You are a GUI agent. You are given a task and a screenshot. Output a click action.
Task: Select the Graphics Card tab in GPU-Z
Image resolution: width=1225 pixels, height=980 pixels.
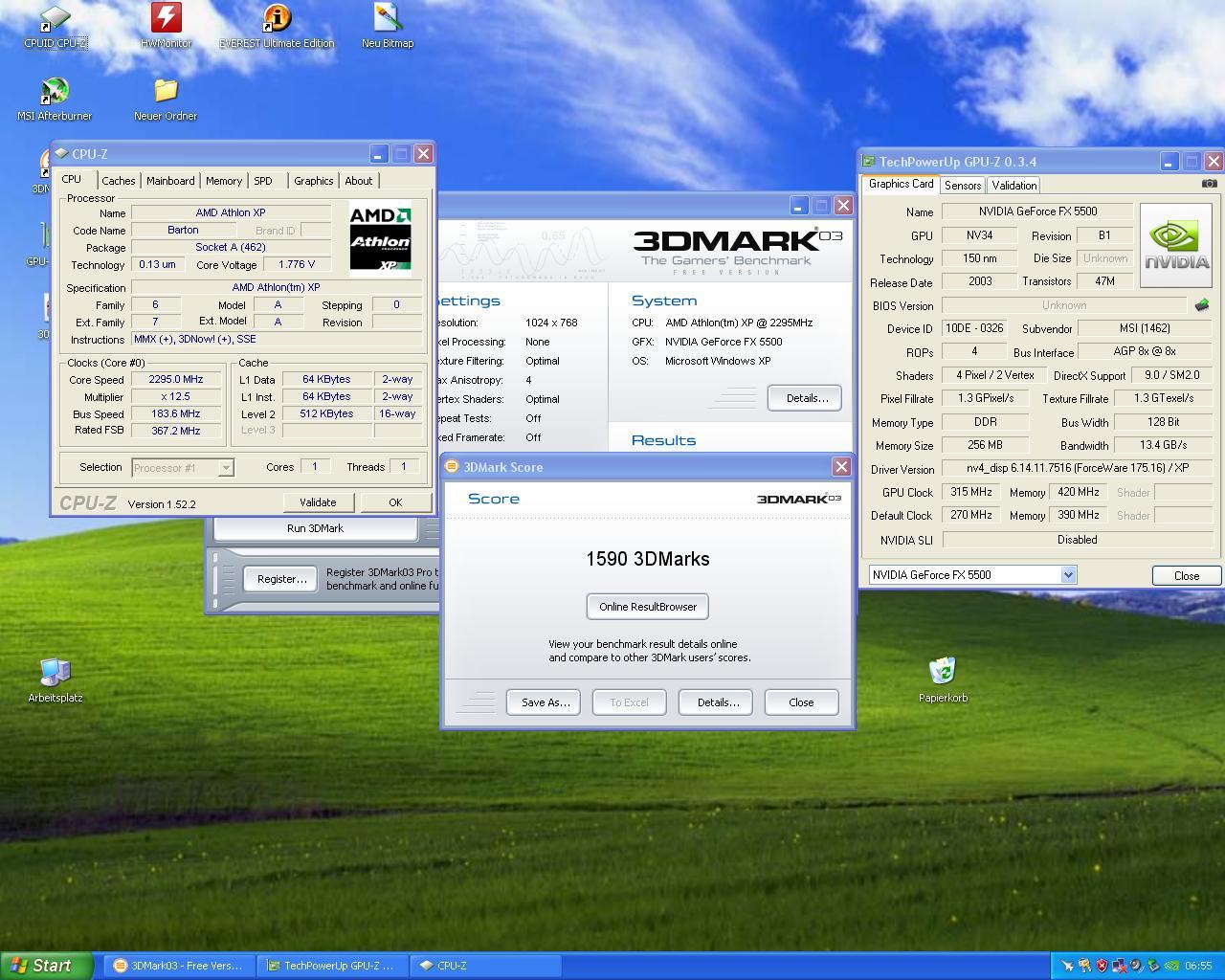(x=901, y=184)
